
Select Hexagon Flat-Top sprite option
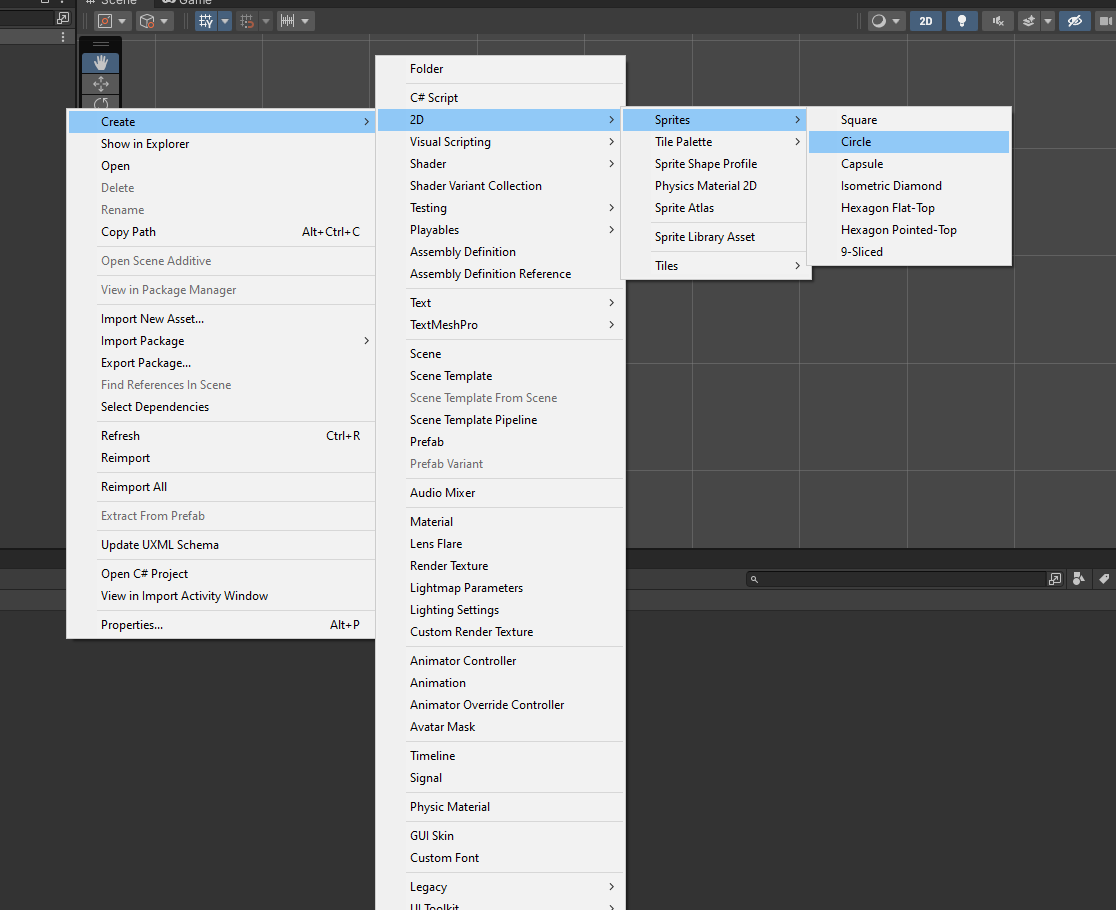888,208
